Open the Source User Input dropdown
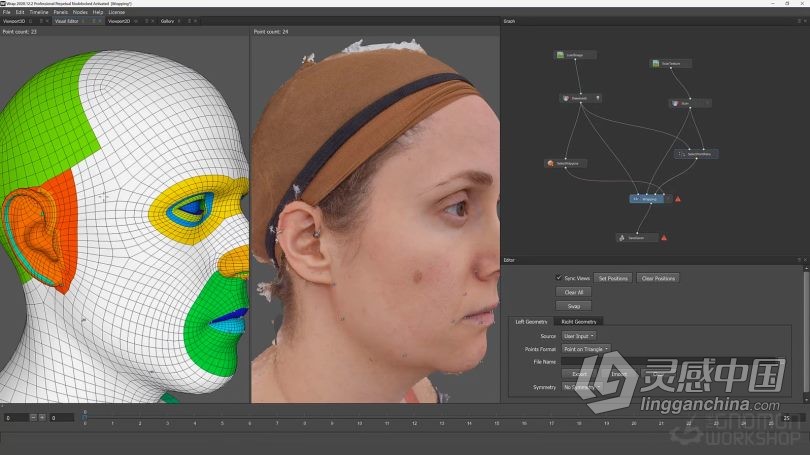810x455 pixels. [x=579, y=336]
